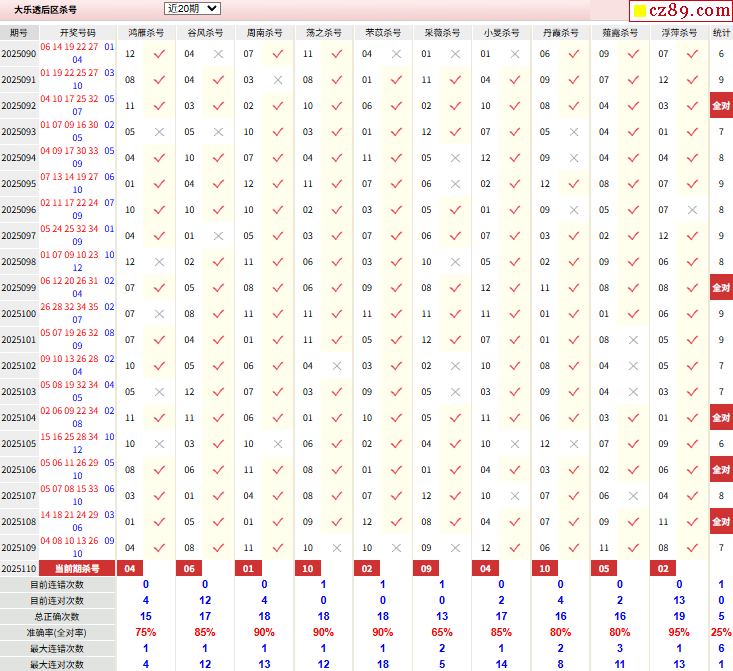Viewport: 733px width, 671px height.
Task: Click the 75% accuracy value
Action: (146, 633)
